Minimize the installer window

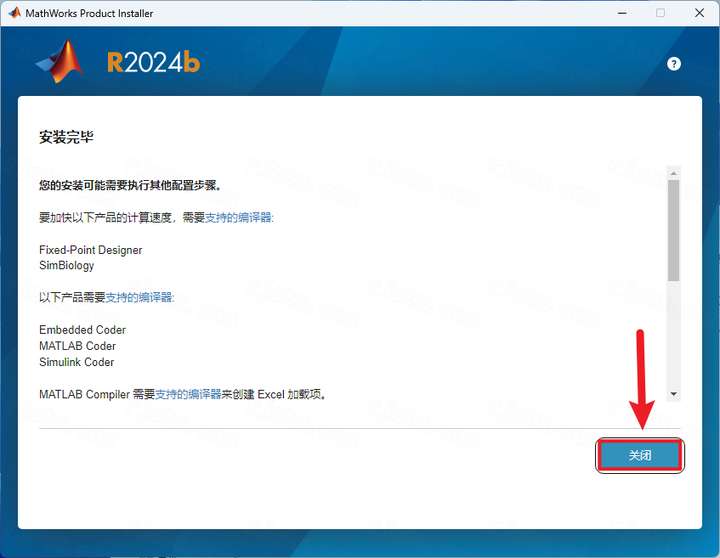pyautogui.click(x=622, y=13)
